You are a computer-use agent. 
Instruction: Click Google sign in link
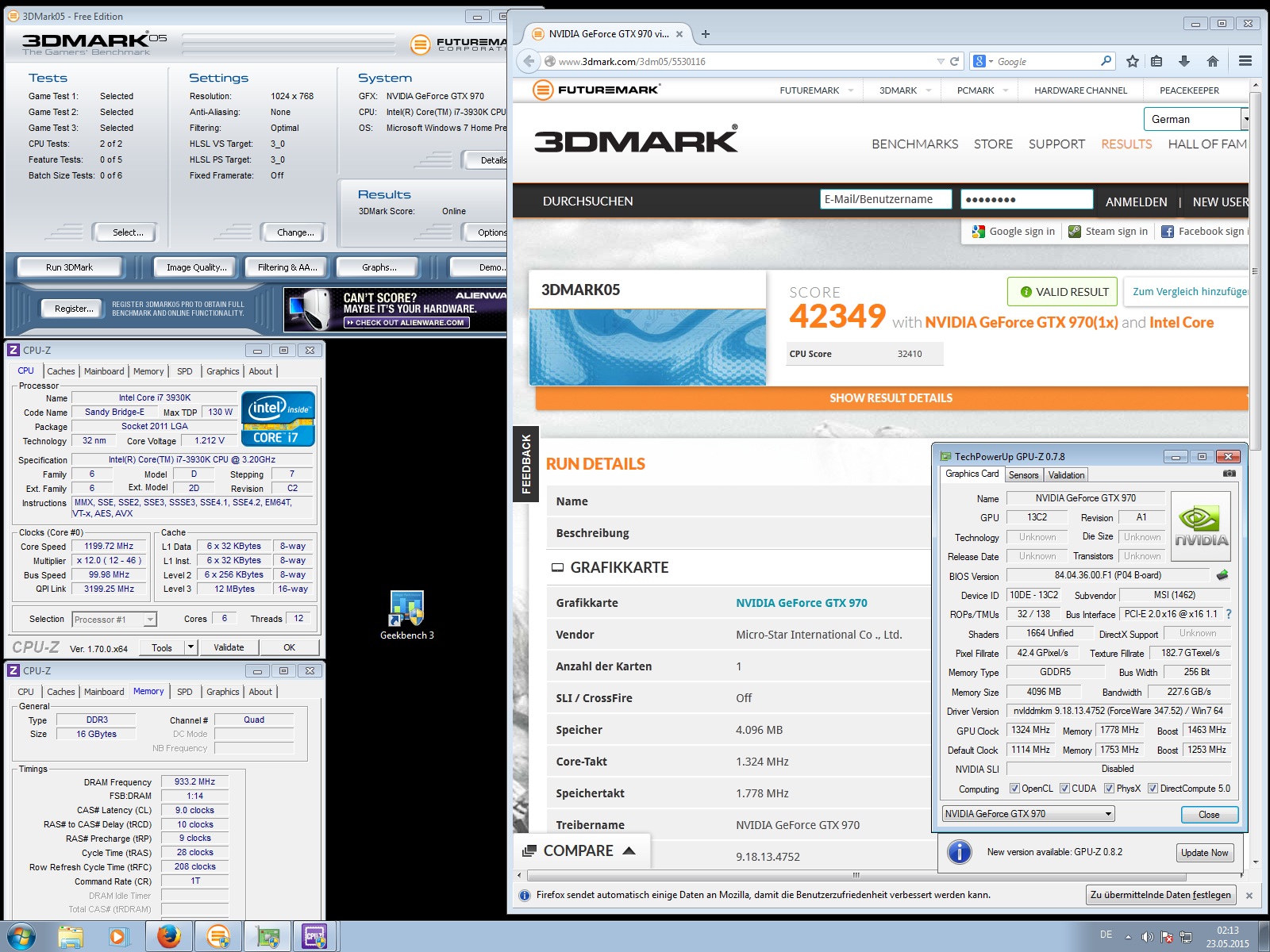click(1014, 232)
